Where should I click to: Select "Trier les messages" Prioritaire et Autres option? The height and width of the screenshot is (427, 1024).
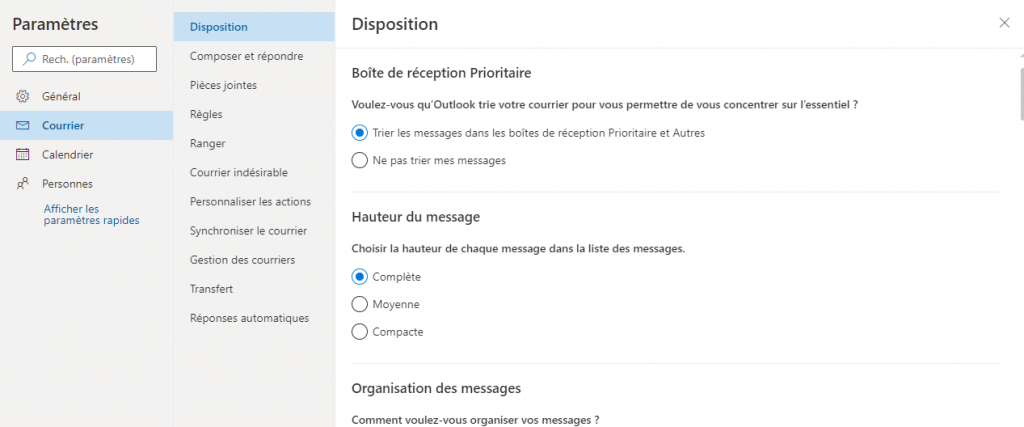point(360,133)
